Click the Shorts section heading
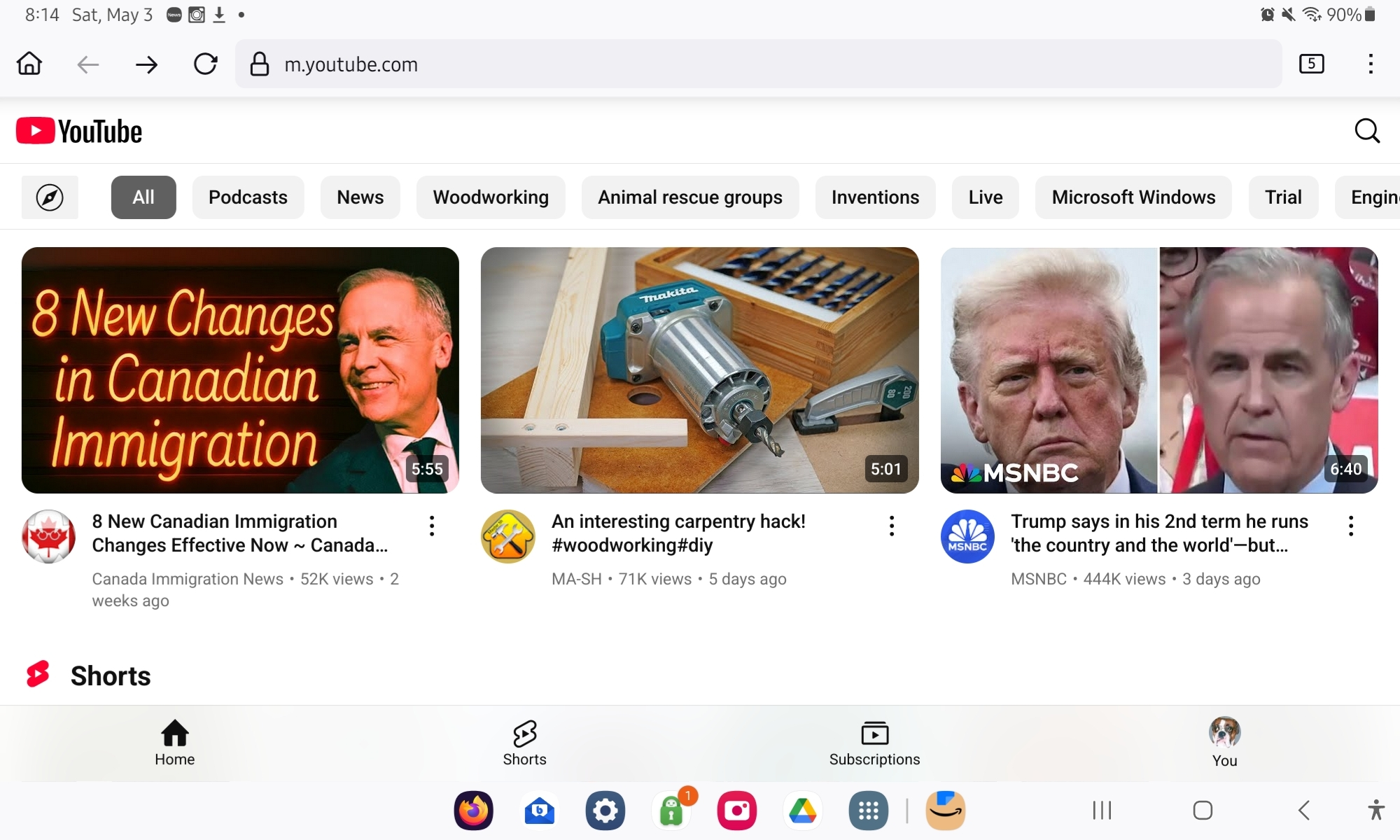This screenshot has width=1400, height=840. point(111,676)
